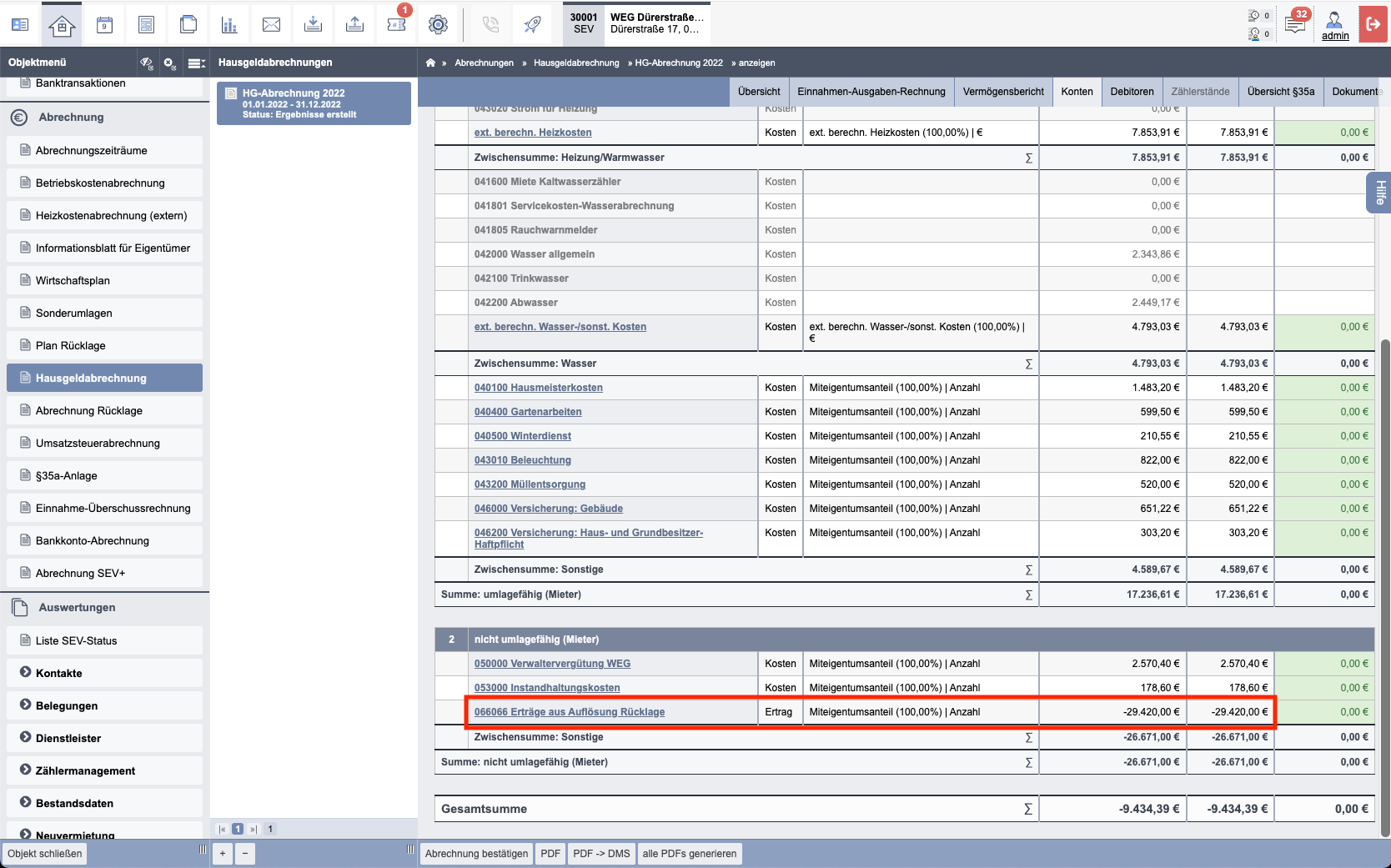
Task: Click the red logout icon
Action: tap(1373, 24)
